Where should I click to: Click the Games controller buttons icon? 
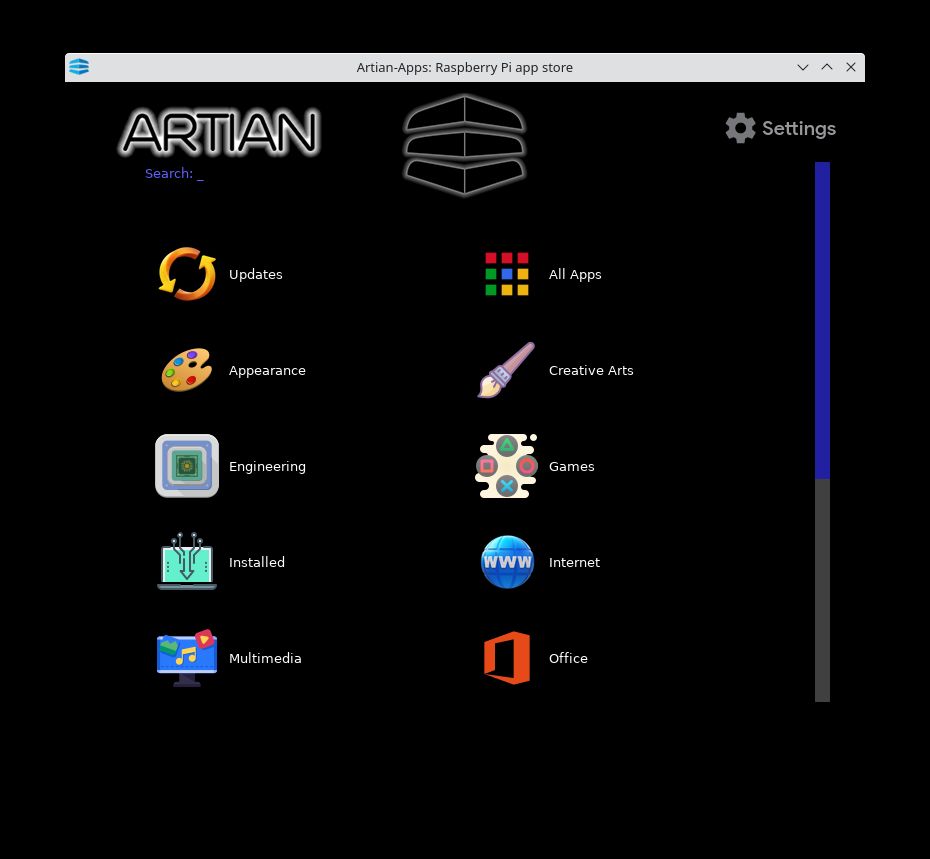click(x=507, y=466)
